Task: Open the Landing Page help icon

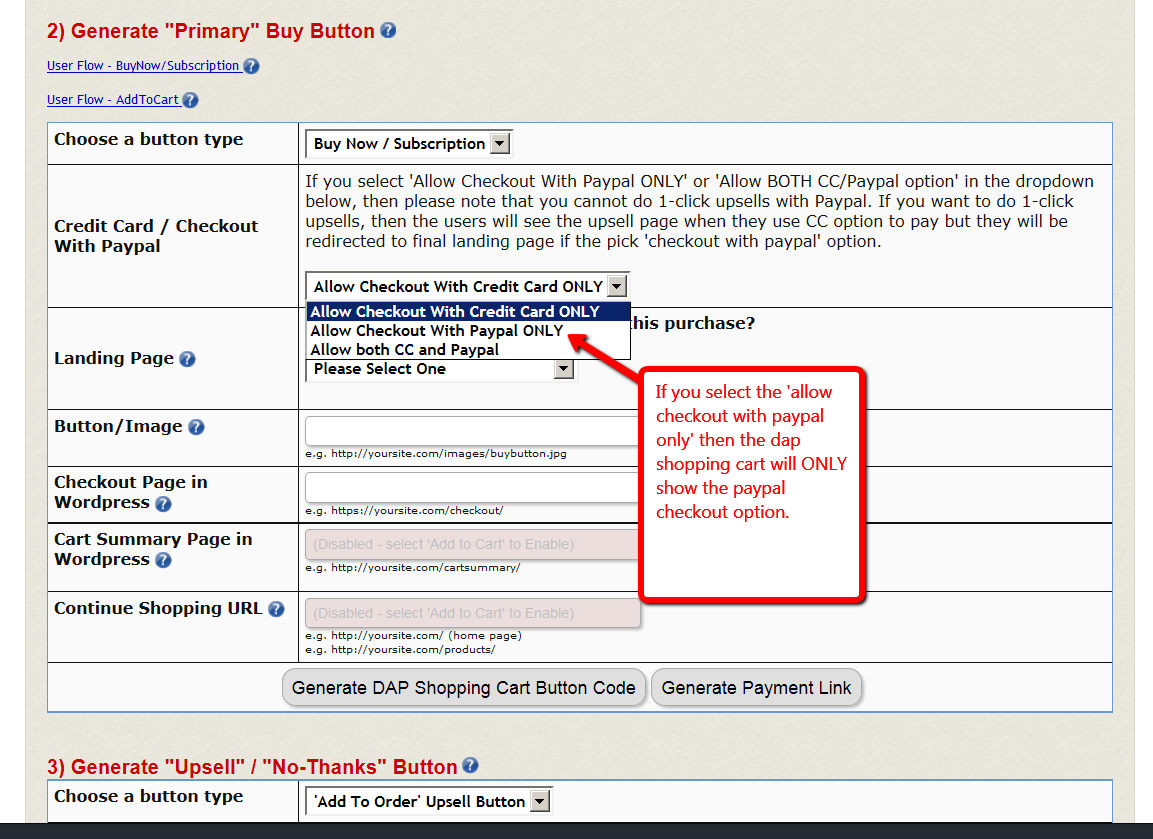Action: point(187,359)
